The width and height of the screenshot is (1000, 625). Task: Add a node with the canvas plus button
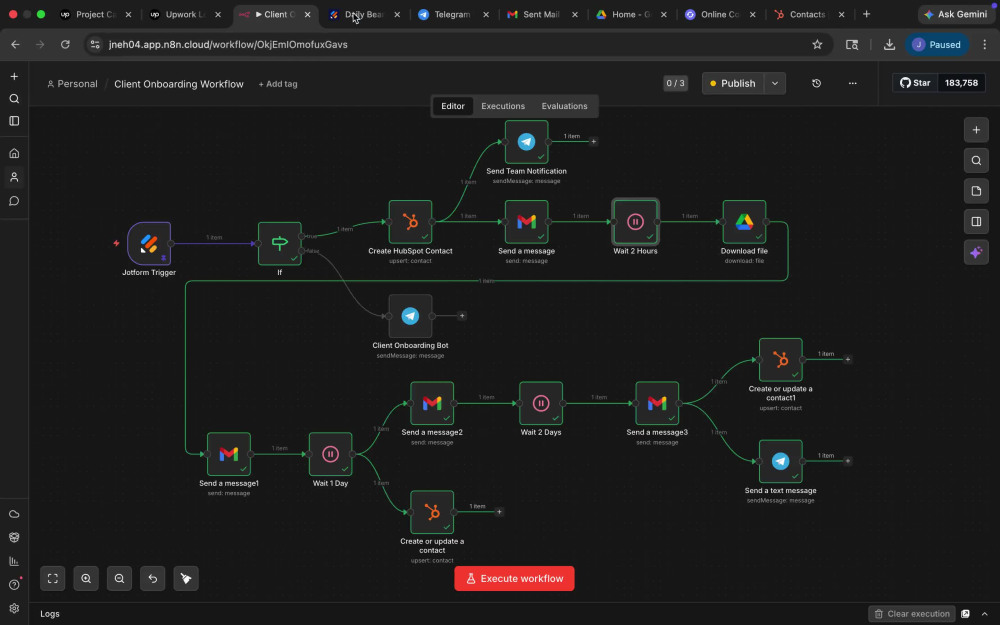point(976,130)
